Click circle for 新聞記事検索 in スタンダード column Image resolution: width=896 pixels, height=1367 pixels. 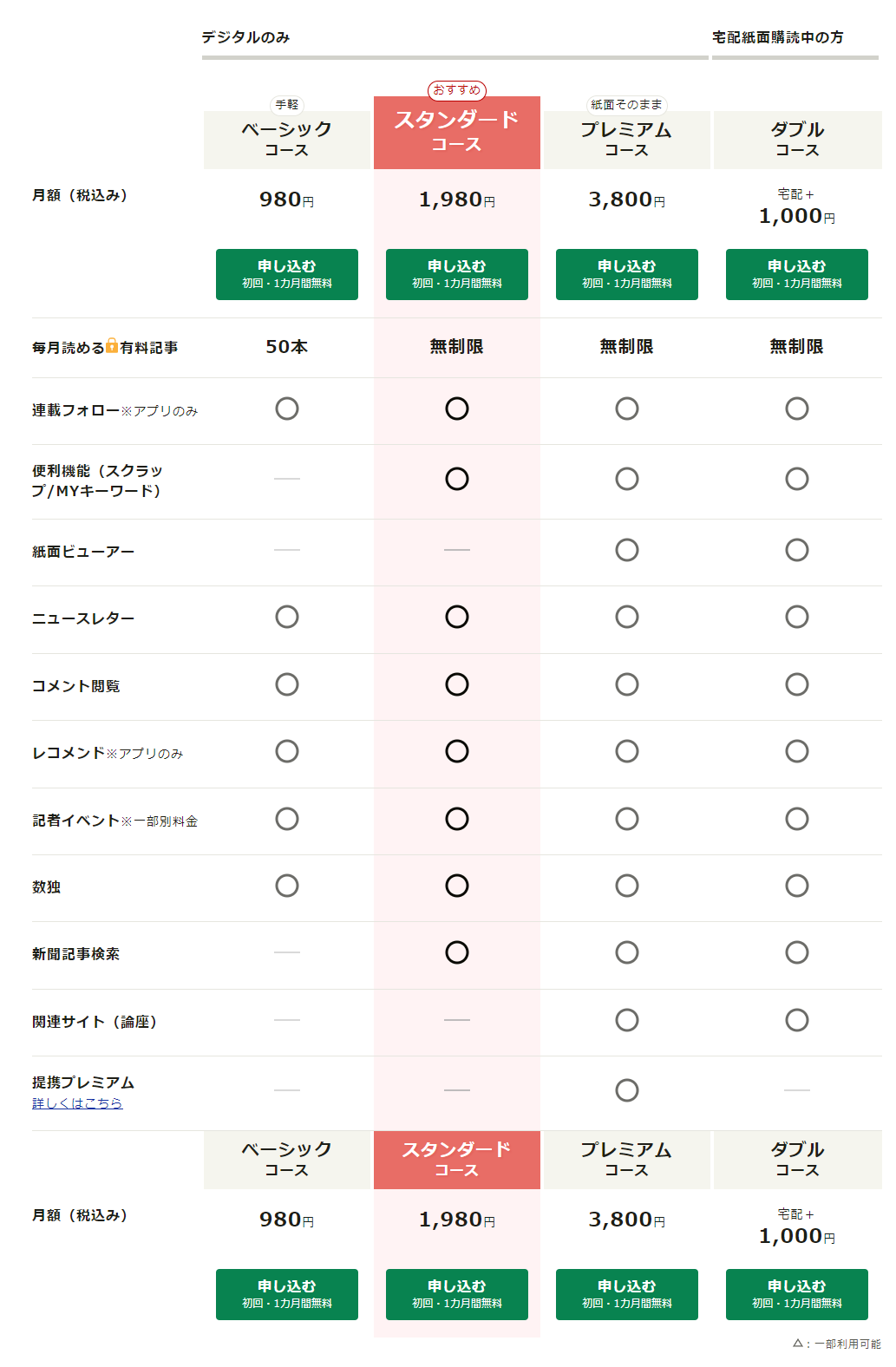click(x=457, y=952)
